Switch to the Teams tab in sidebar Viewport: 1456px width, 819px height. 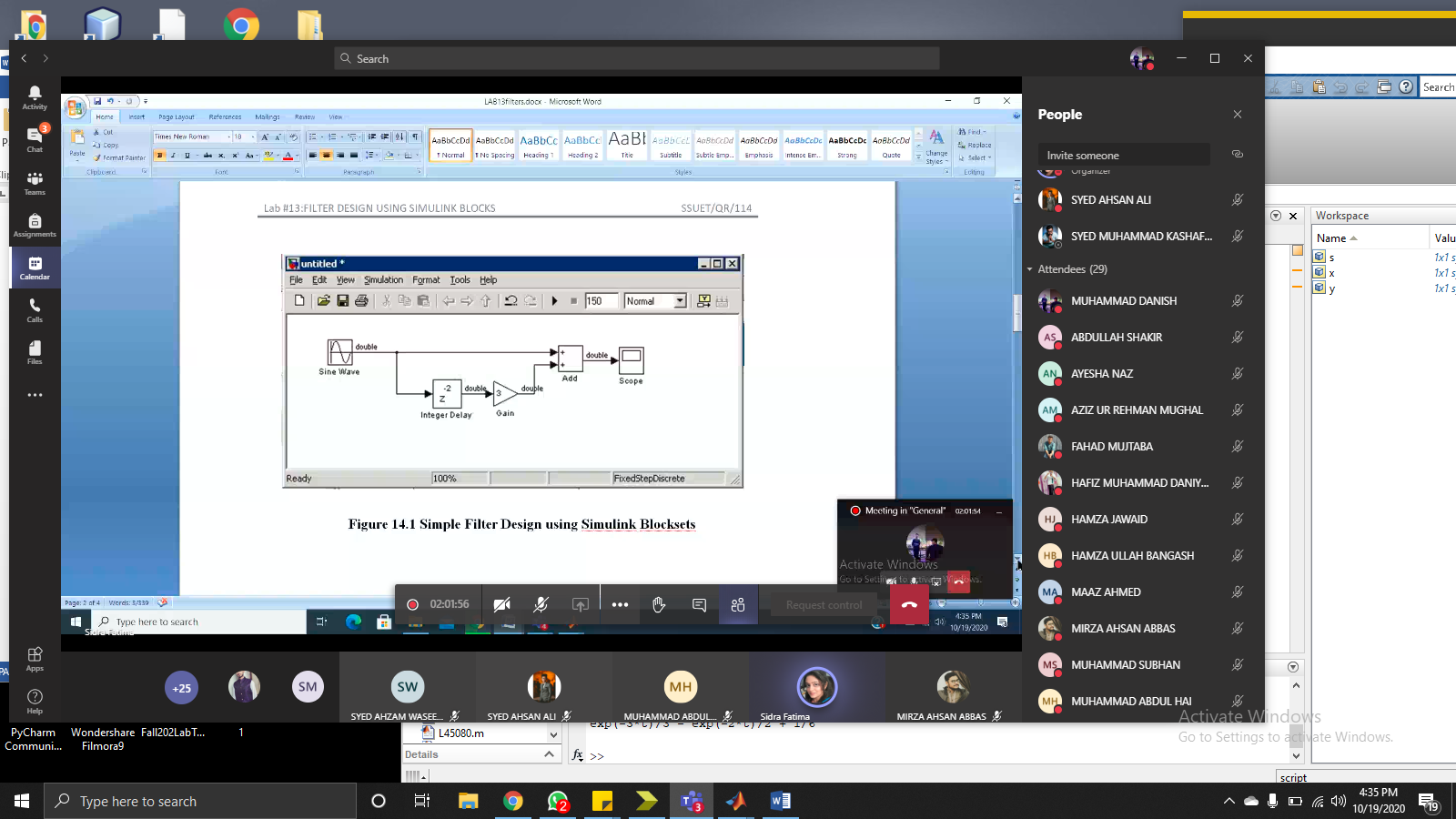point(35,183)
